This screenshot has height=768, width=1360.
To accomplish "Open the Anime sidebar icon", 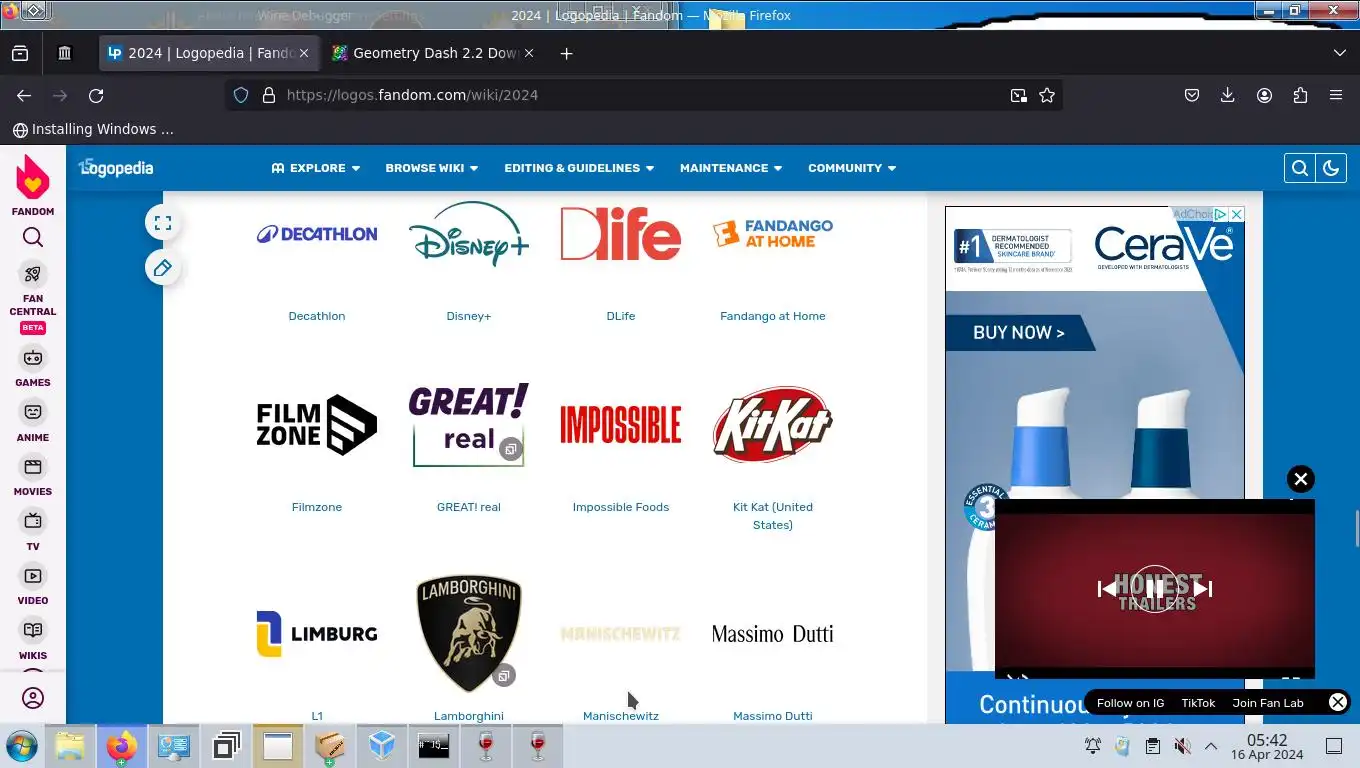I will [x=33, y=412].
